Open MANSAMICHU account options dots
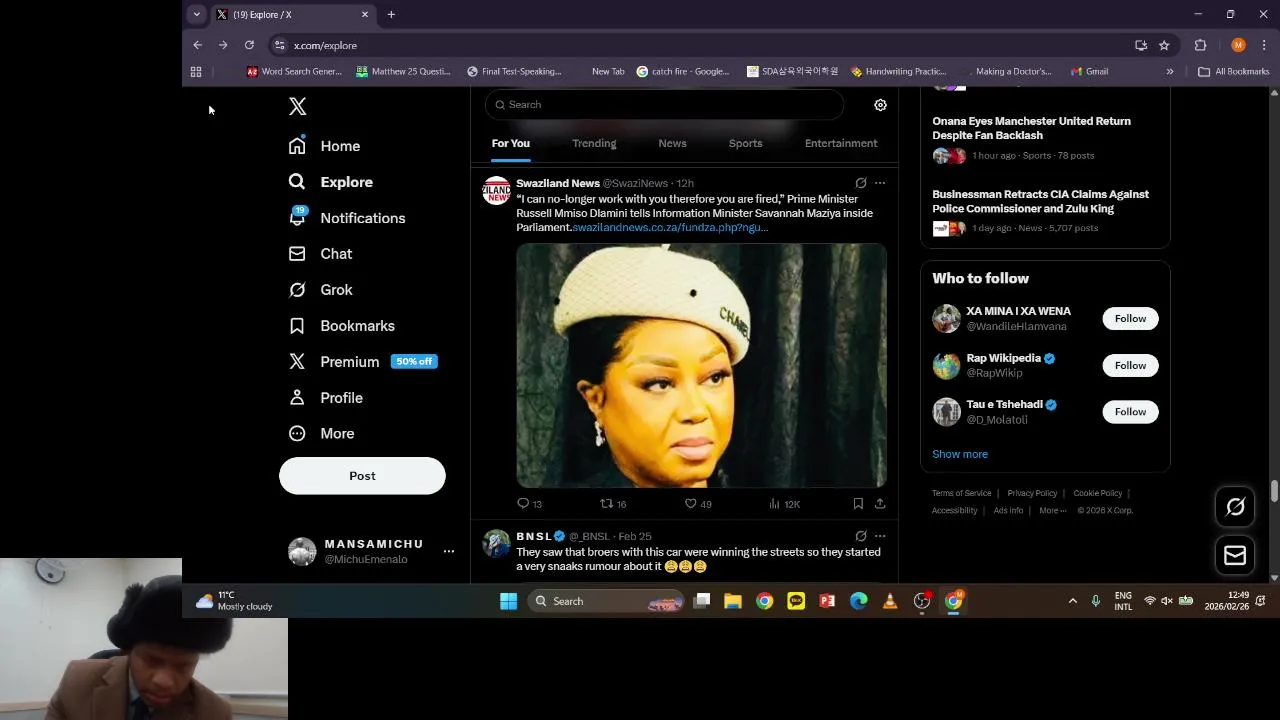 pyautogui.click(x=449, y=551)
